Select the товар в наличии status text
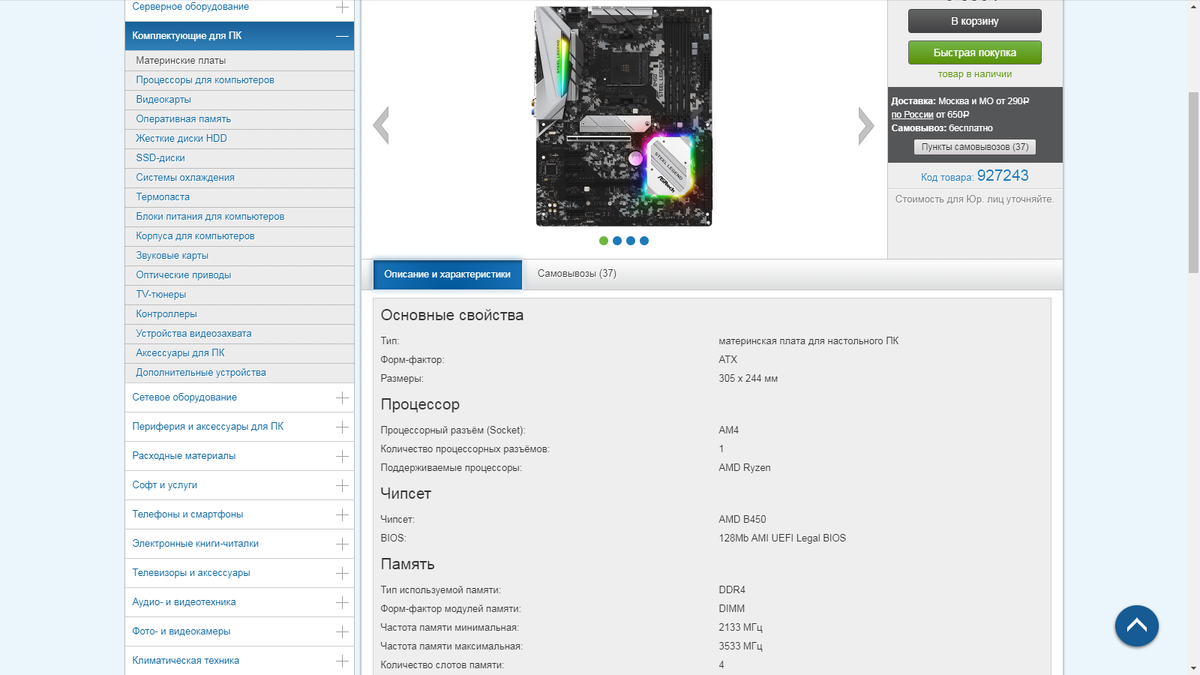 coord(975,74)
